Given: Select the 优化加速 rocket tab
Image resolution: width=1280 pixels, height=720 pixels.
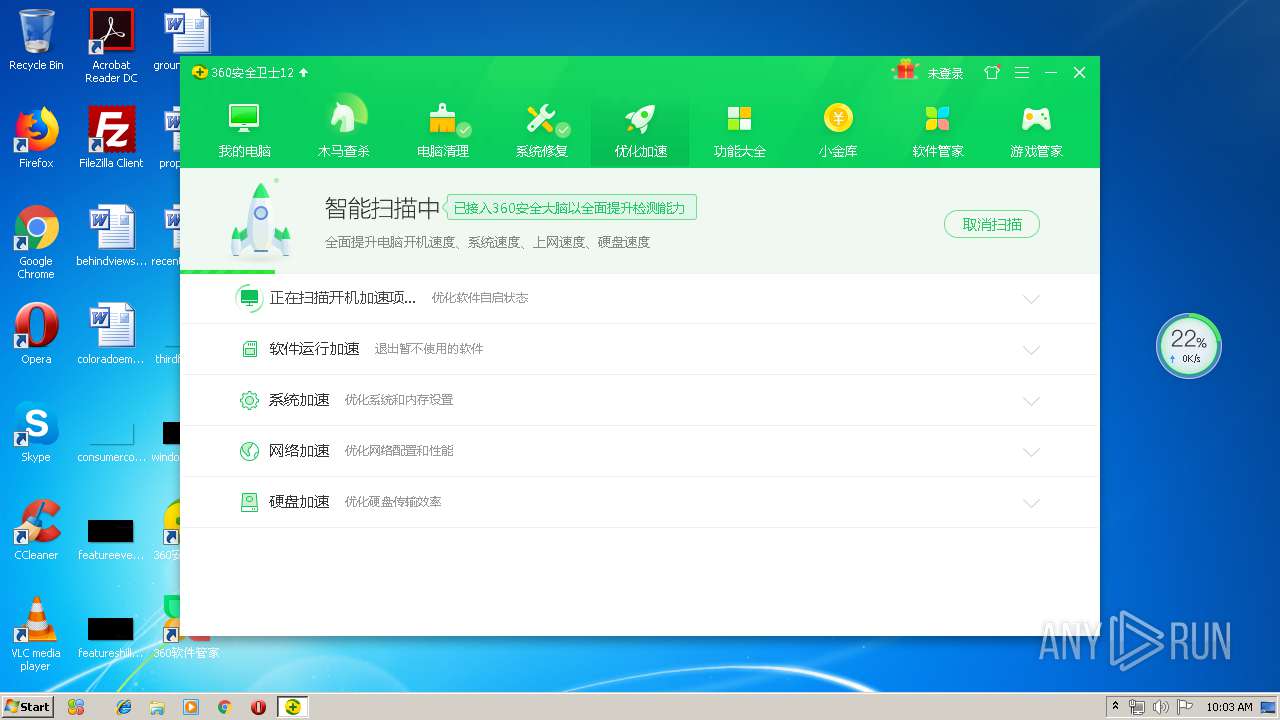Looking at the screenshot, I should coord(640,129).
